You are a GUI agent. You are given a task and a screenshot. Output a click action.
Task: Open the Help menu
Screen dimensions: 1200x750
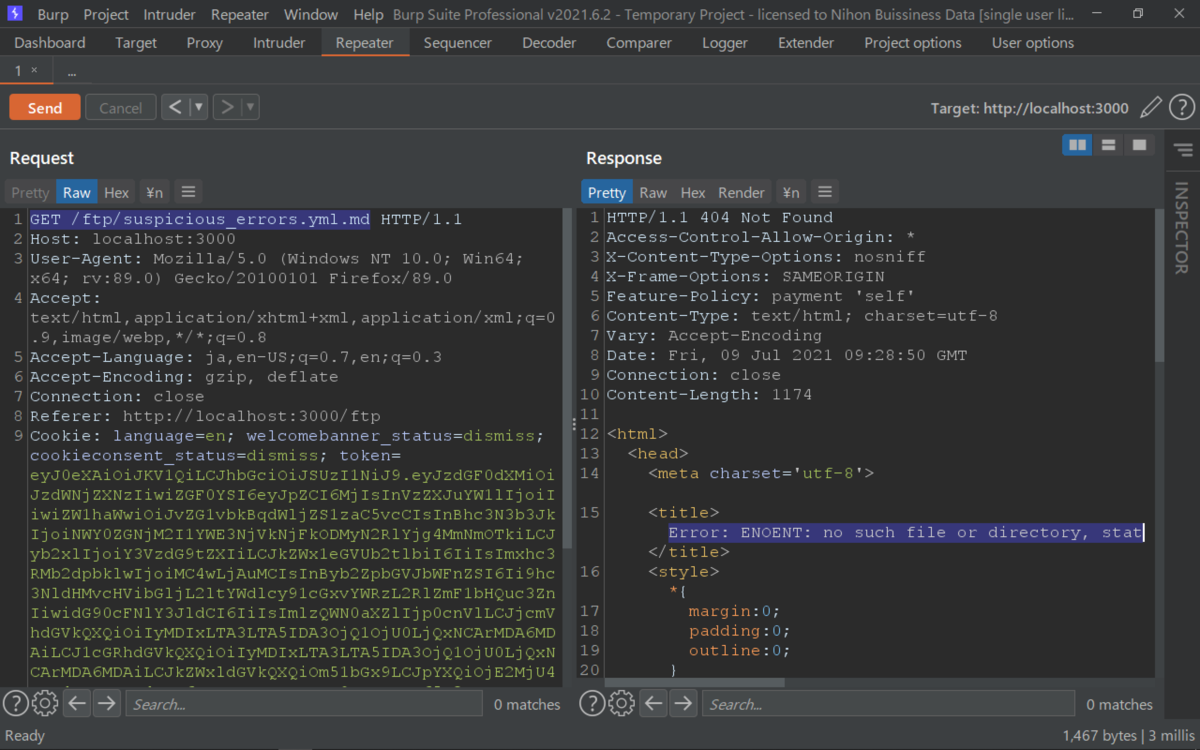pos(368,14)
